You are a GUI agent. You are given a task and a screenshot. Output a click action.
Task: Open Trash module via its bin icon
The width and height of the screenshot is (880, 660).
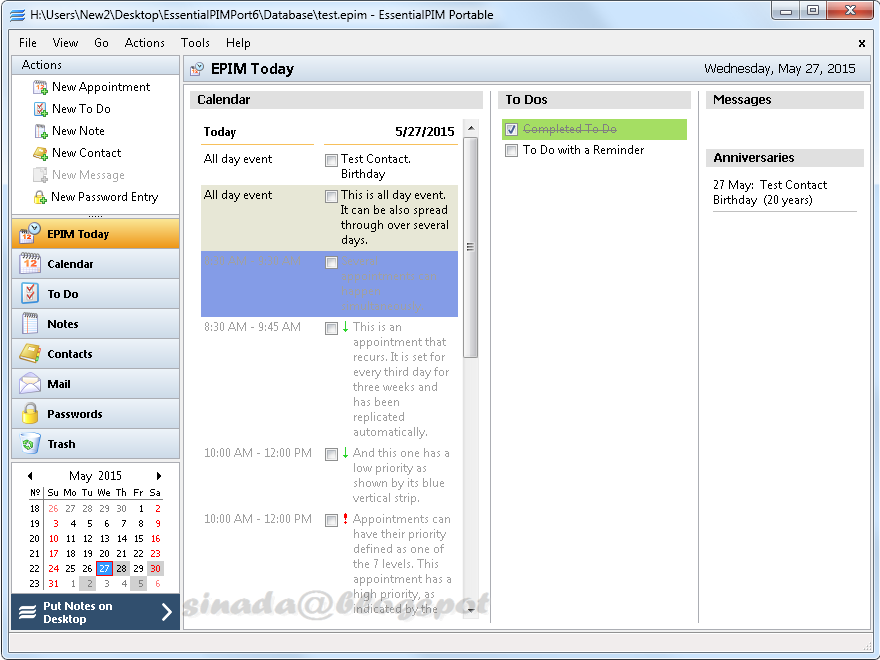tap(30, 443)
